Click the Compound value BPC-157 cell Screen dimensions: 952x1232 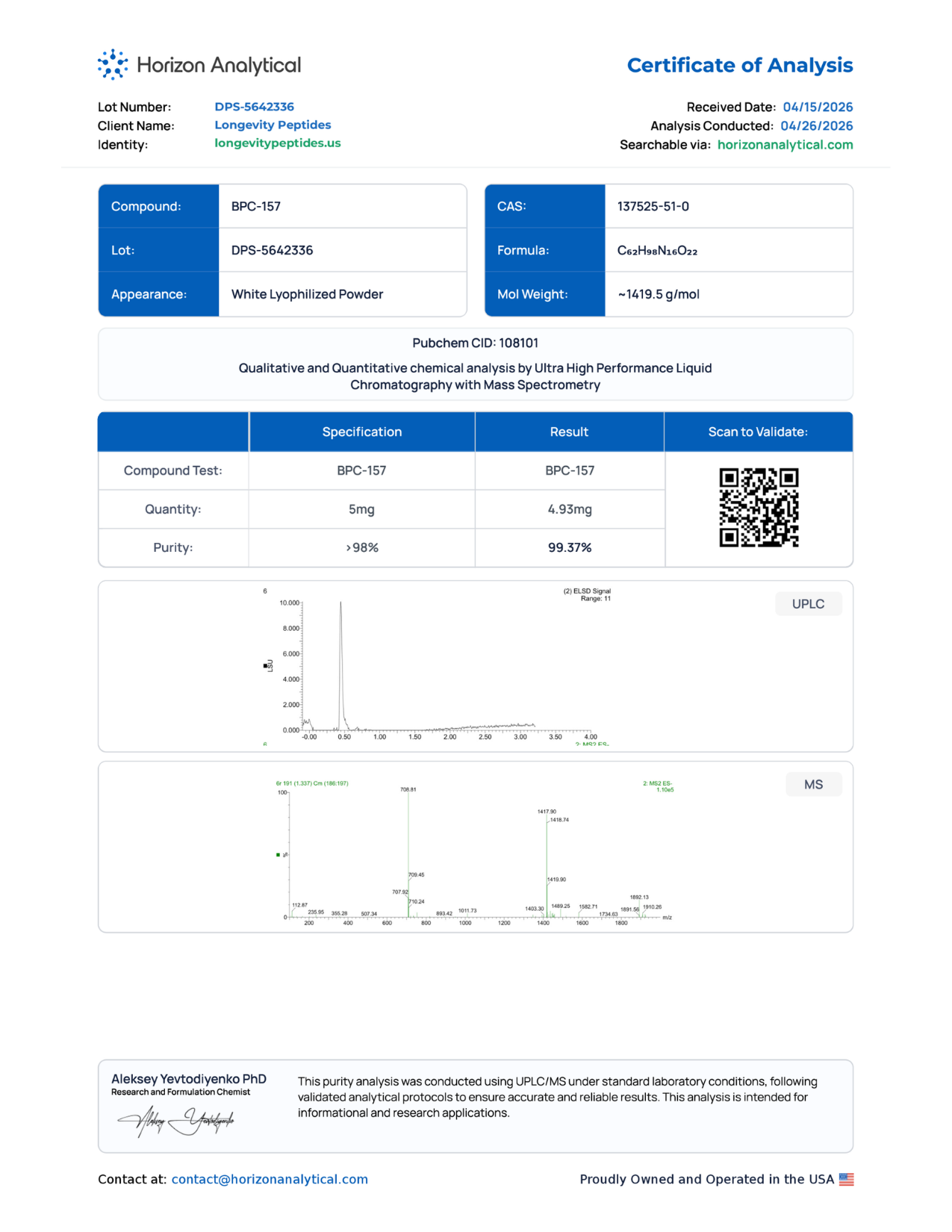[343, 206]
